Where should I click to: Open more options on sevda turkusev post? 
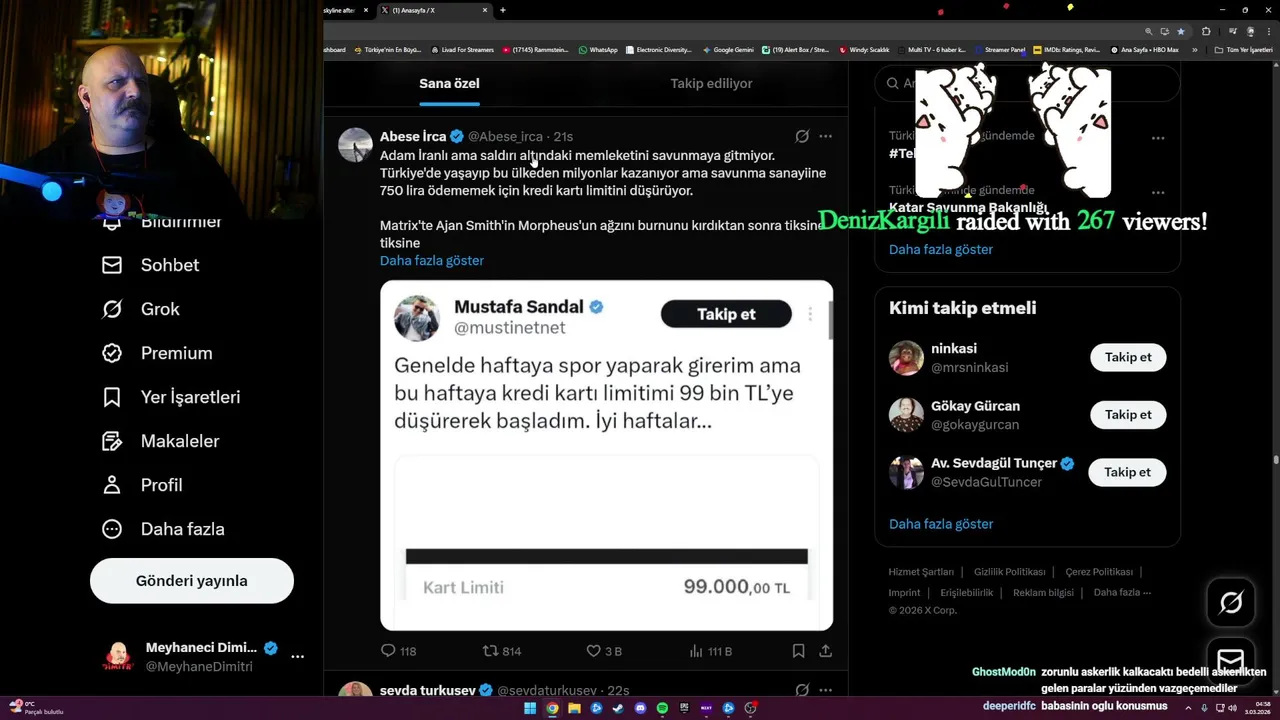825,690
